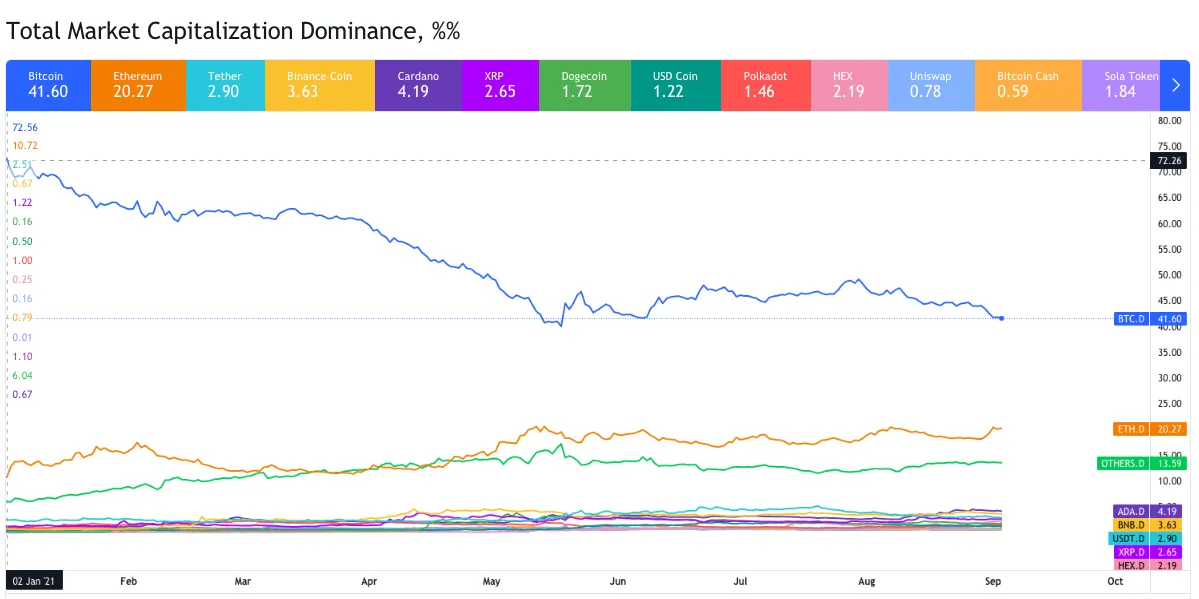Toggle the Tether dominance tile
The image size is (1199, 599).
click(x=224, y=85)
